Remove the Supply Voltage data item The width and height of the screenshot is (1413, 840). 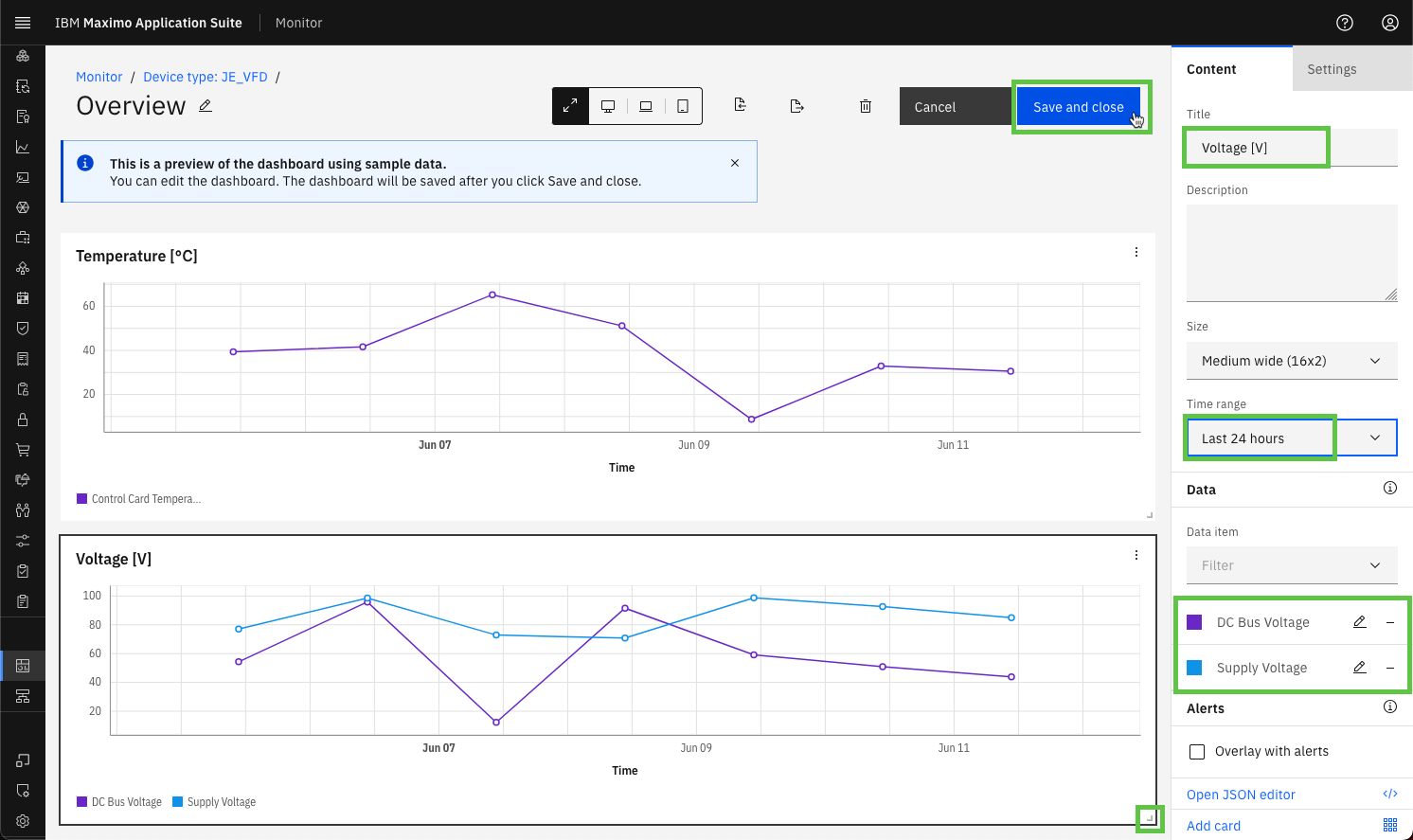click(x=1390, y=668)
